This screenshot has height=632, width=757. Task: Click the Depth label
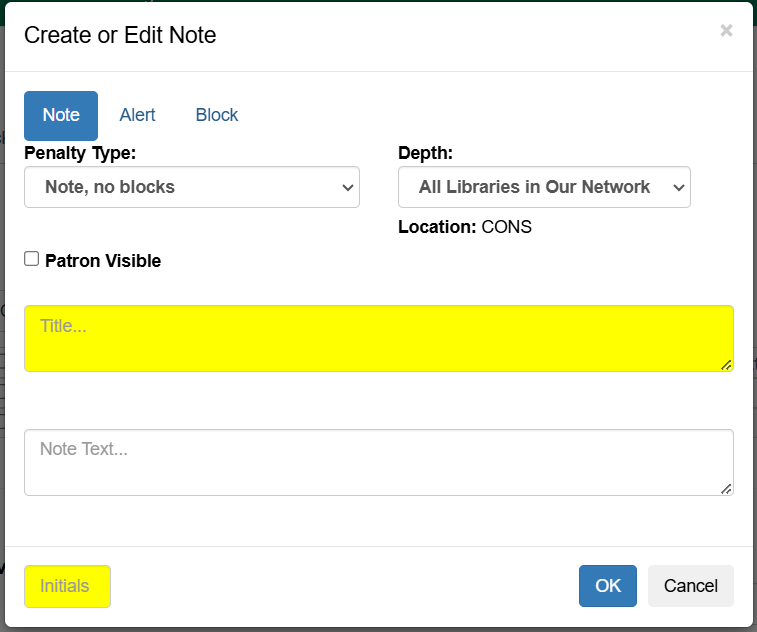[425, 153]
